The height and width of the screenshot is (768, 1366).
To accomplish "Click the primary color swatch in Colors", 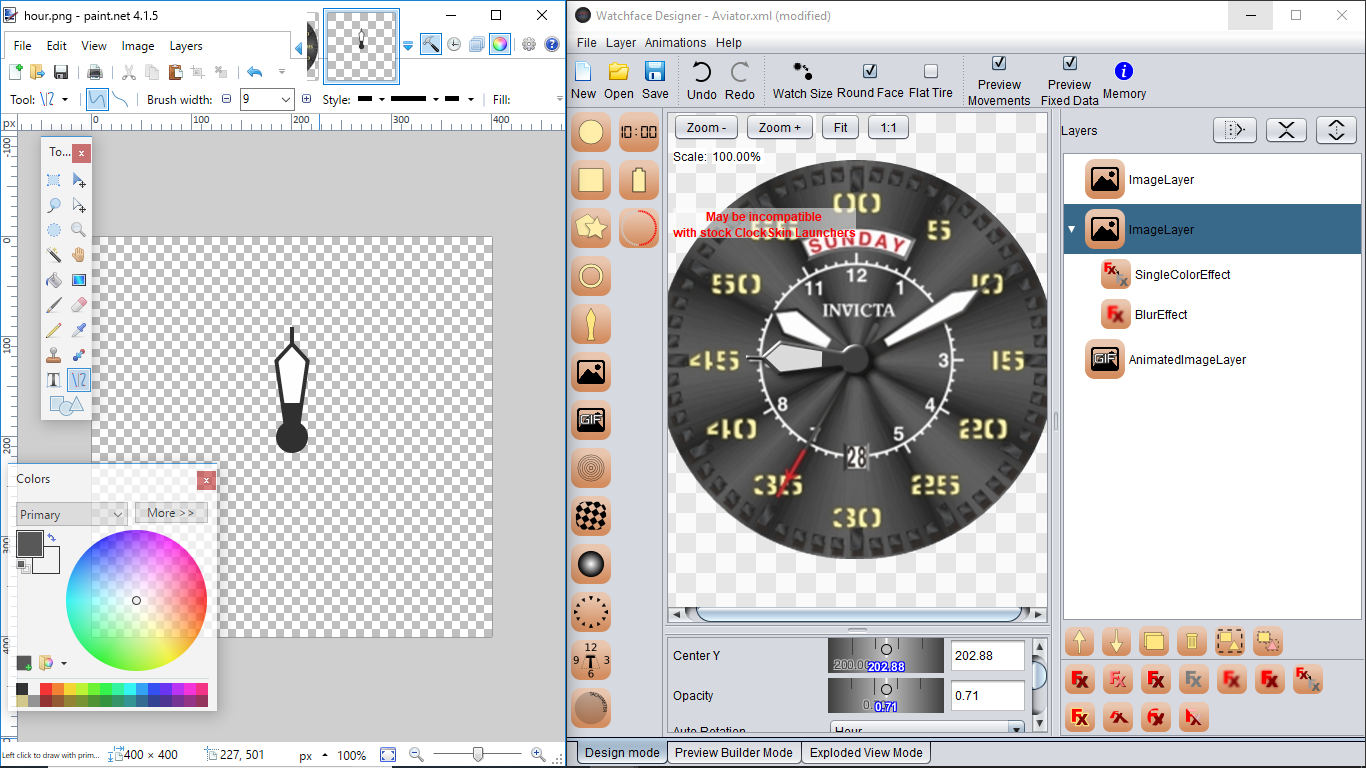I will (x=30, y=544).
